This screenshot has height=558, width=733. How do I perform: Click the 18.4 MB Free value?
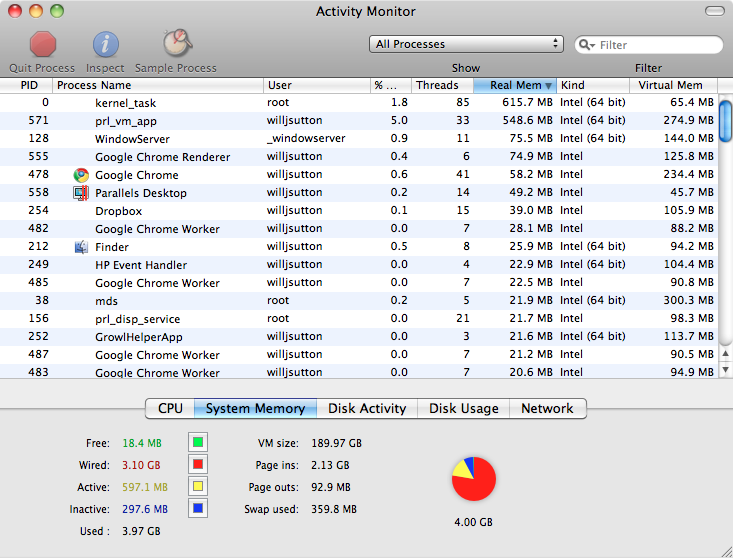click(142, 443)
